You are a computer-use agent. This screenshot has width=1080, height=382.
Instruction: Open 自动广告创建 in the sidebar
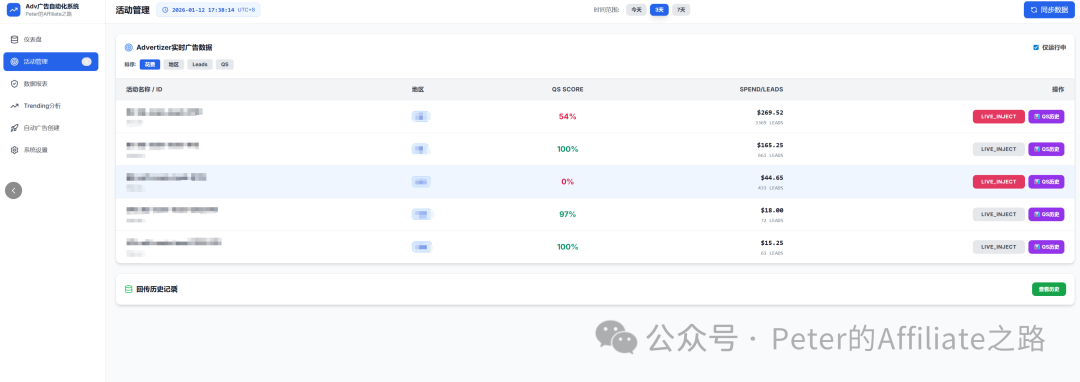pyautogui.click(x=51, y=127)
